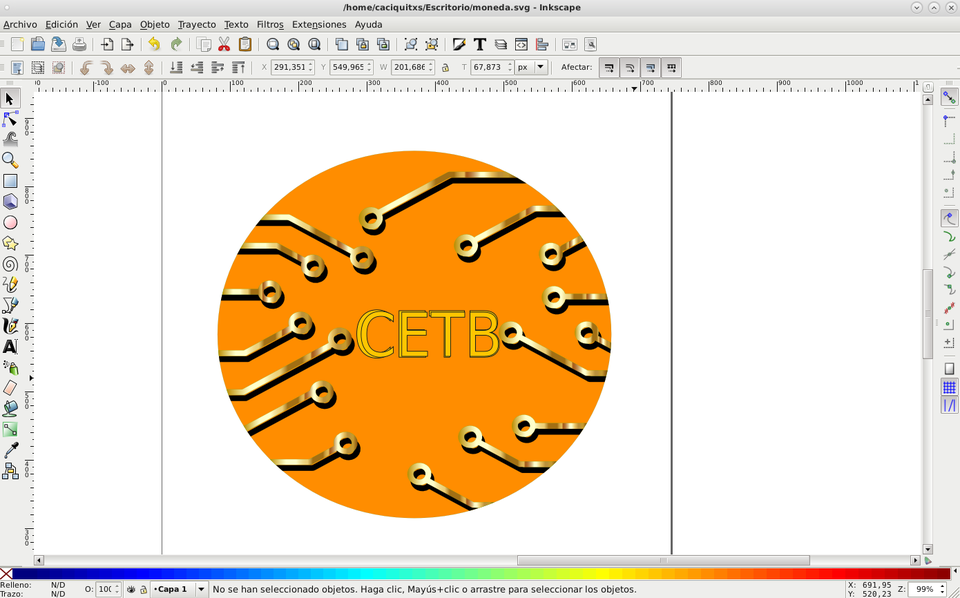Click the Redo arrow icon

coord(176,44)
